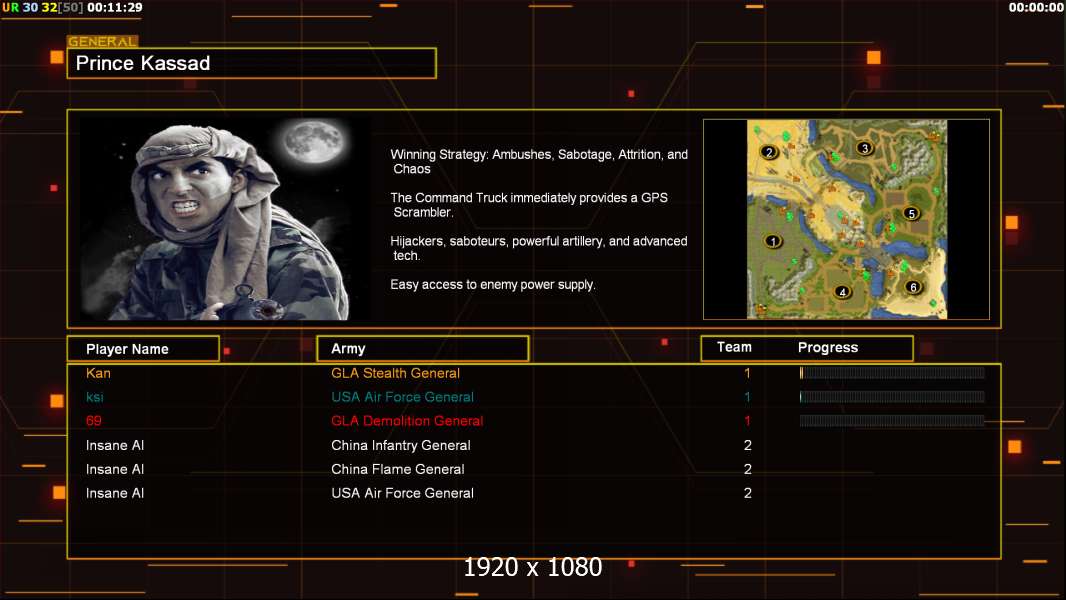The image size is (1066, 600).
Task: Click start position marker 3 on minimap
Action: (865, 147)
